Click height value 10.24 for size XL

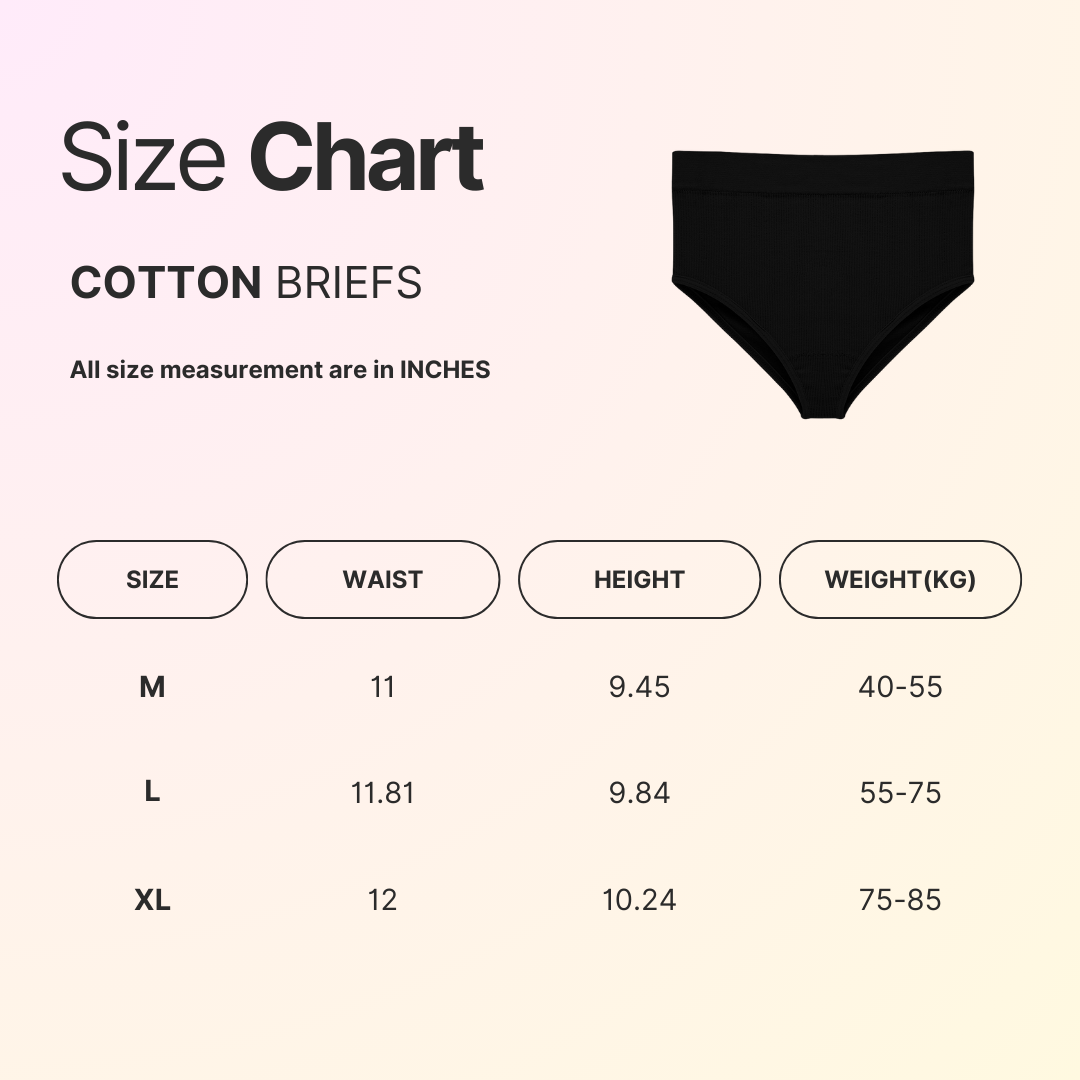(x=639, y=900)
